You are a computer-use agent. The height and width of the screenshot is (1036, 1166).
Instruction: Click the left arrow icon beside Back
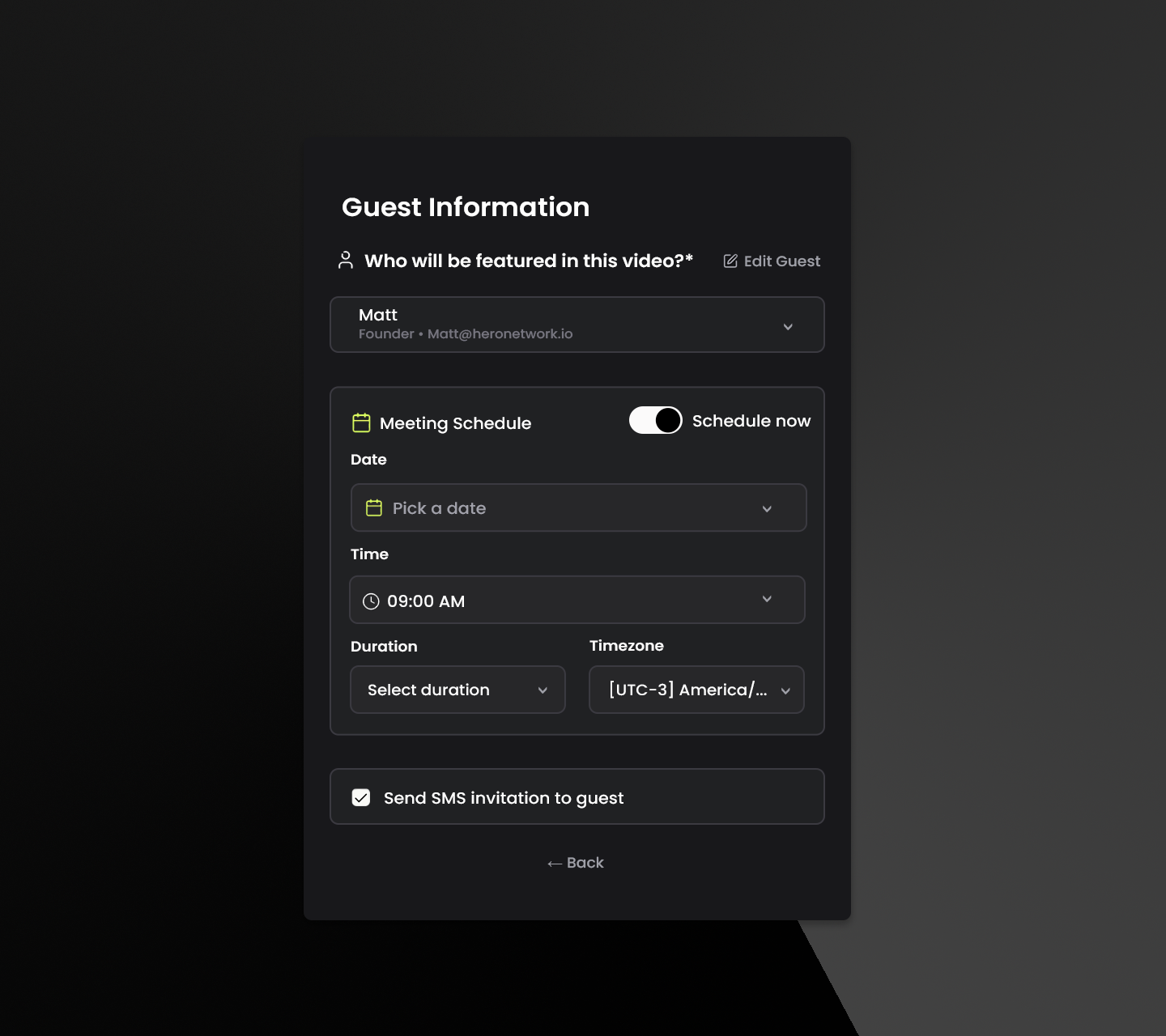pyautogui.click(x=553, y=863)
